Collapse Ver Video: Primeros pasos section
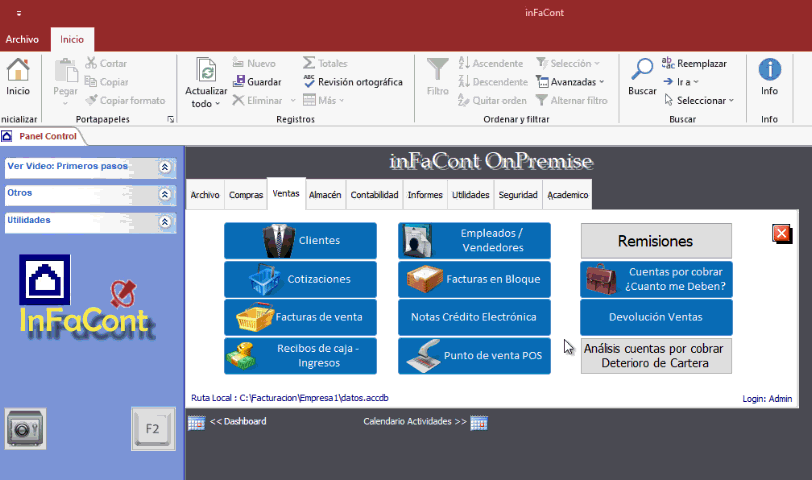The image size is (812, 480). point(165,167)
